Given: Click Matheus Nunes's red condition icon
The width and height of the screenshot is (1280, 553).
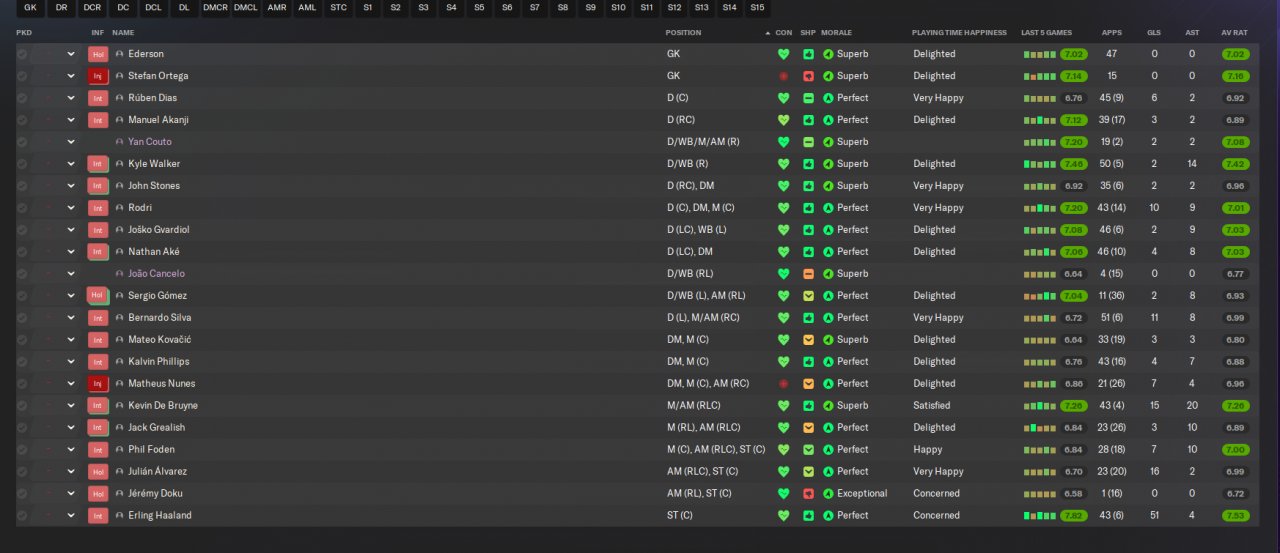Looking at the screenshot, I should (783, 384).
